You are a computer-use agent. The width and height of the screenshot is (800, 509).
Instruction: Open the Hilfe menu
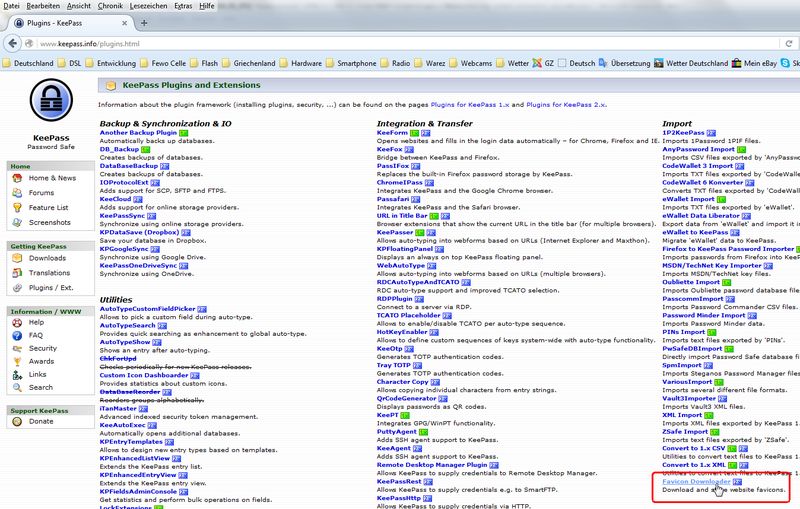tap(207, 6)
